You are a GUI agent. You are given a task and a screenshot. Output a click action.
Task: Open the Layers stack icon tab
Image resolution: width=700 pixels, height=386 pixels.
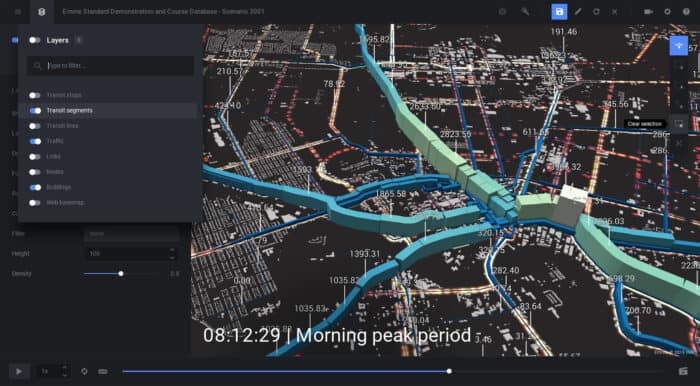[x=42, y=12]
